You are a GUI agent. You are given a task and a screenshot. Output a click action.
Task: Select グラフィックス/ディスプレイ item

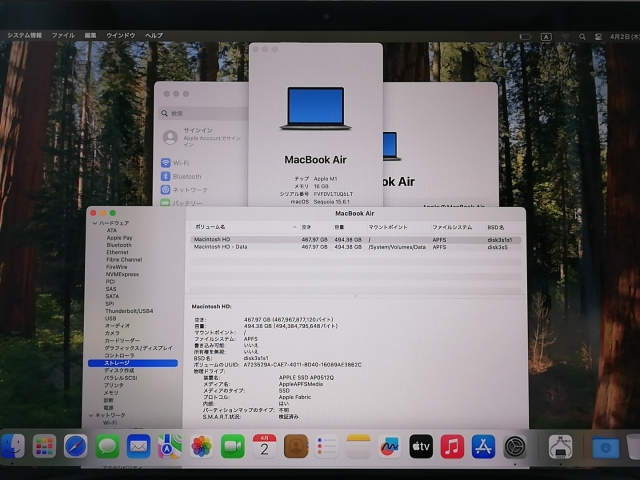(x=138, y=348)
